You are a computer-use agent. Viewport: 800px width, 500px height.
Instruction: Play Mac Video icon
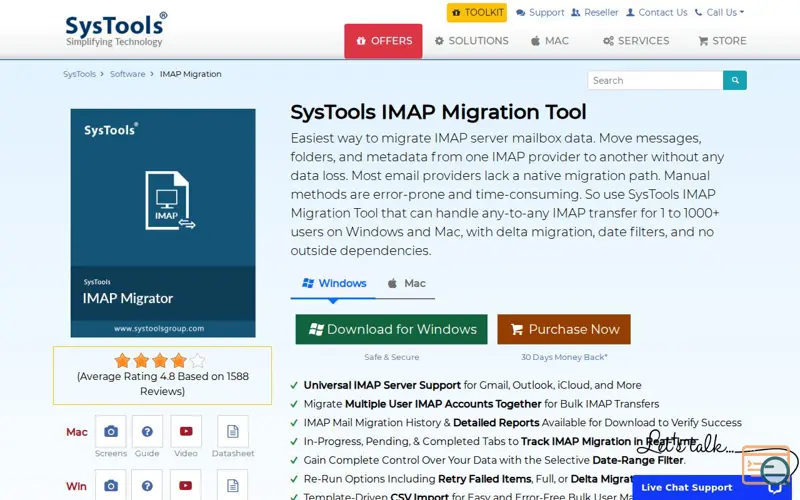[x=186, y=432]
